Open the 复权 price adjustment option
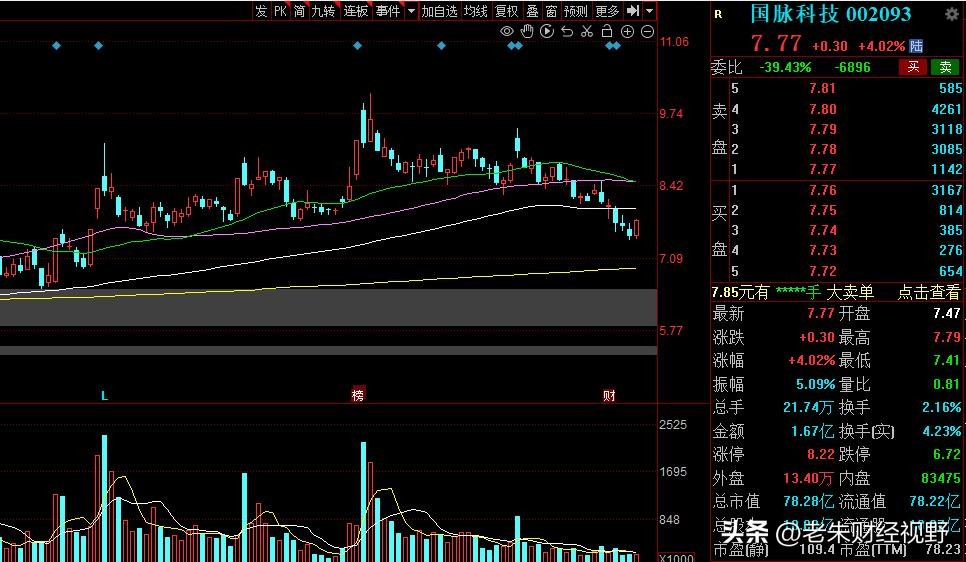966x562 pixels. point(507,11)
